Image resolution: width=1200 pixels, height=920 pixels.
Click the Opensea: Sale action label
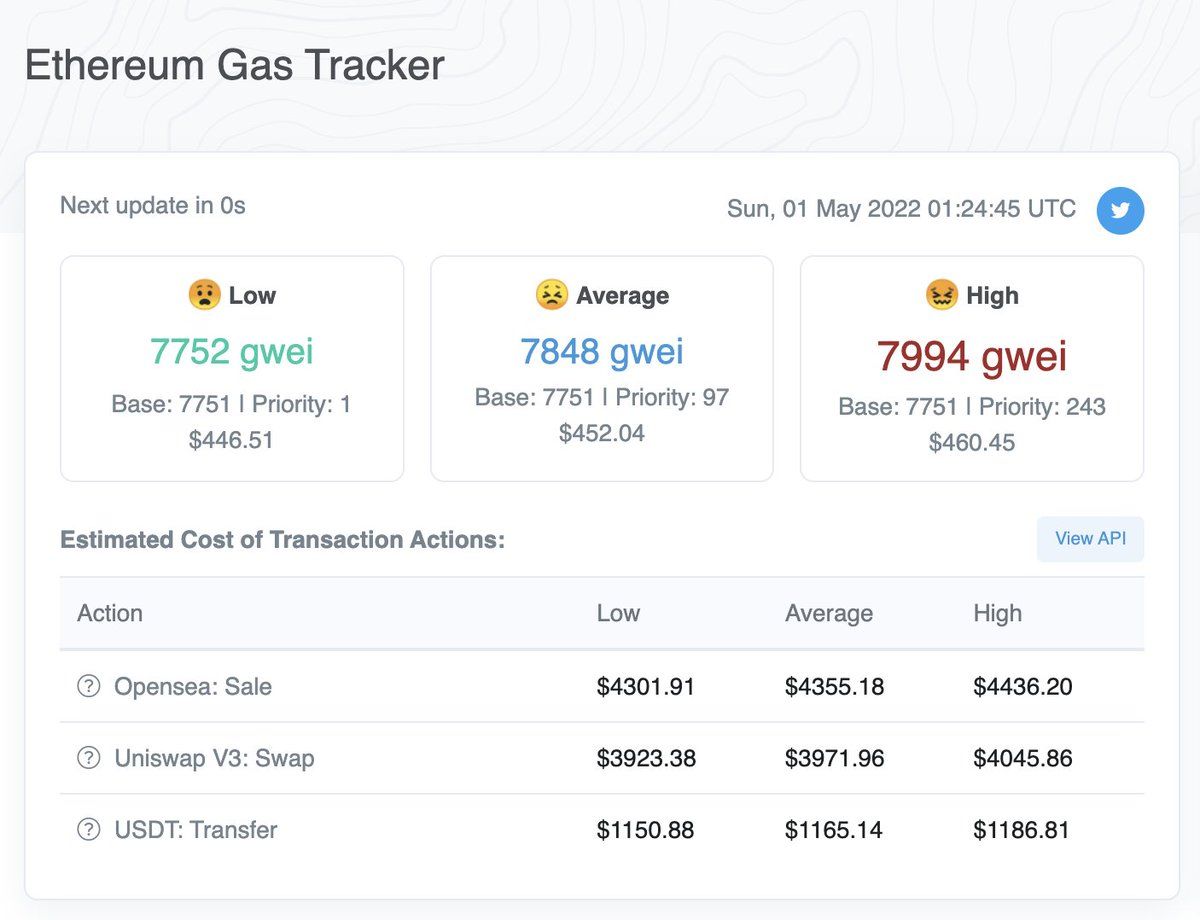(x=193, y=687)
